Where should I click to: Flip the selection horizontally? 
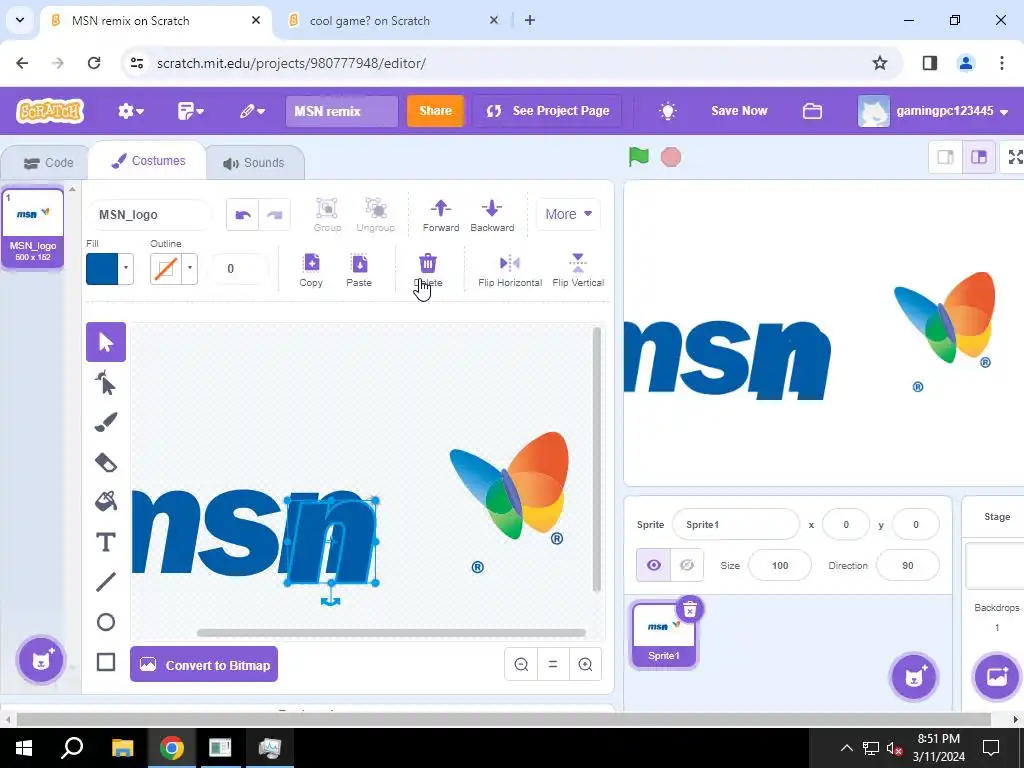510,270
